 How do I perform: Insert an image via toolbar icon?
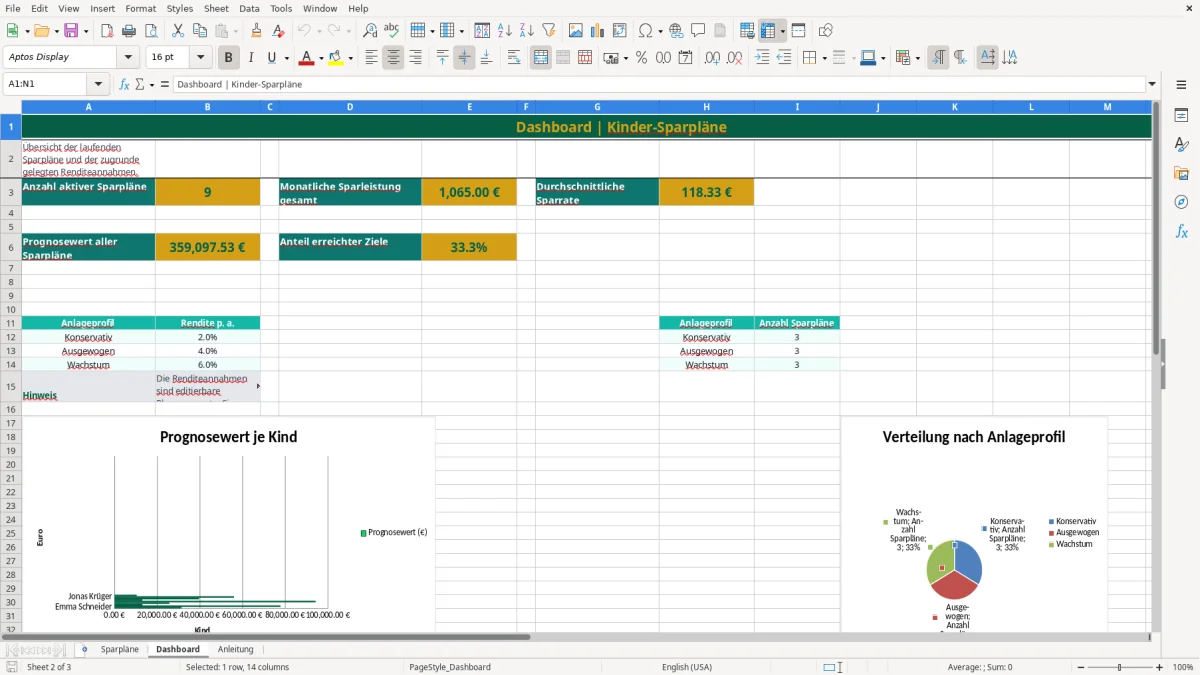point(576,31)
